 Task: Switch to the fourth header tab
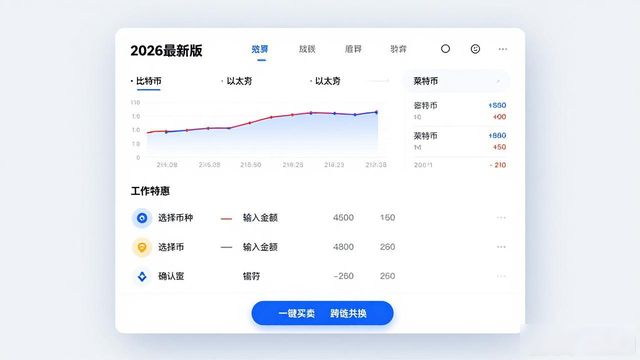pyautogui.click(x=398, y=49)
